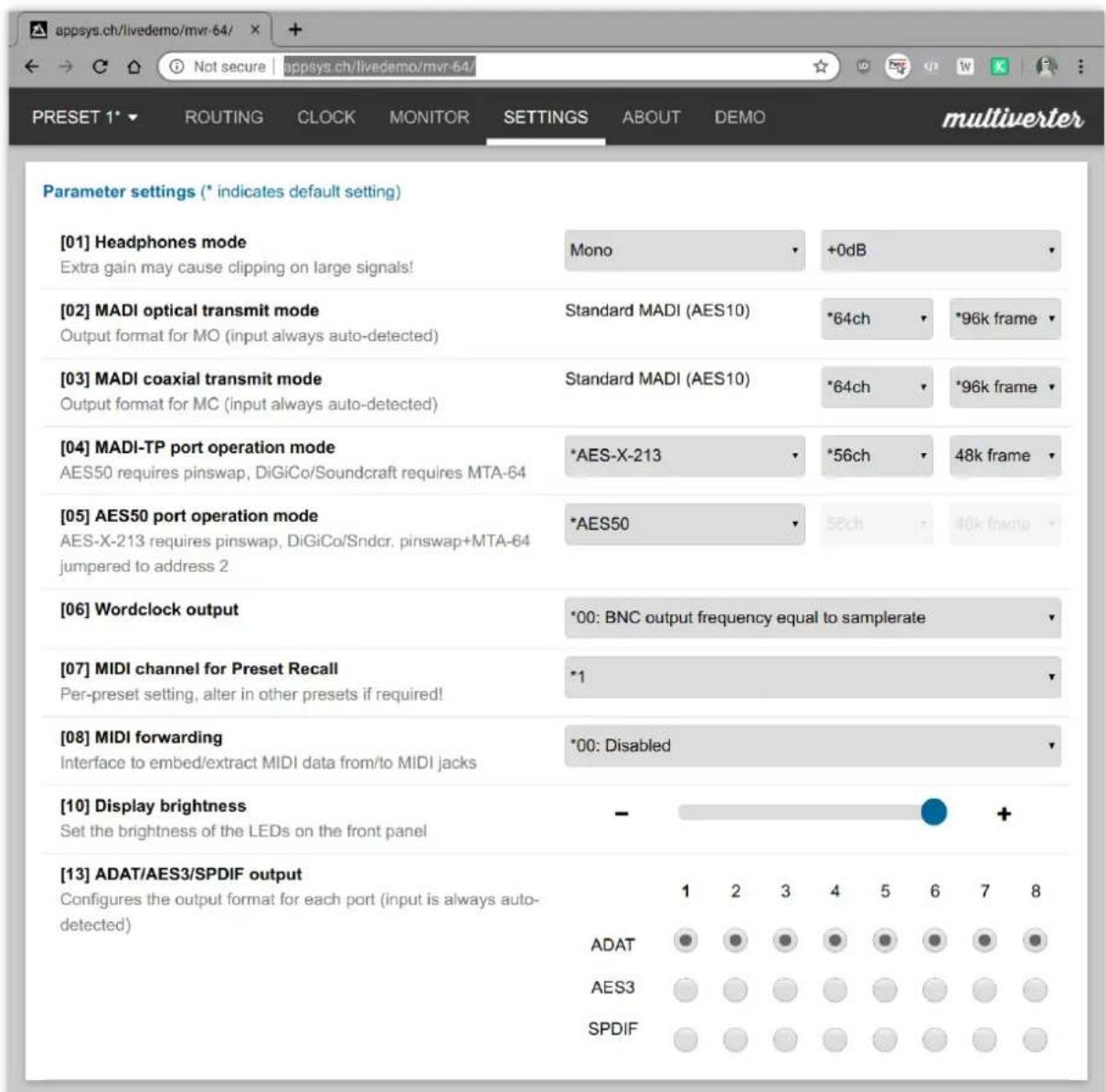The height and width of the screenshot is (1092, 1106).
Task: Click the user profile avatar icon
Action: click(x=1047, y=66)
